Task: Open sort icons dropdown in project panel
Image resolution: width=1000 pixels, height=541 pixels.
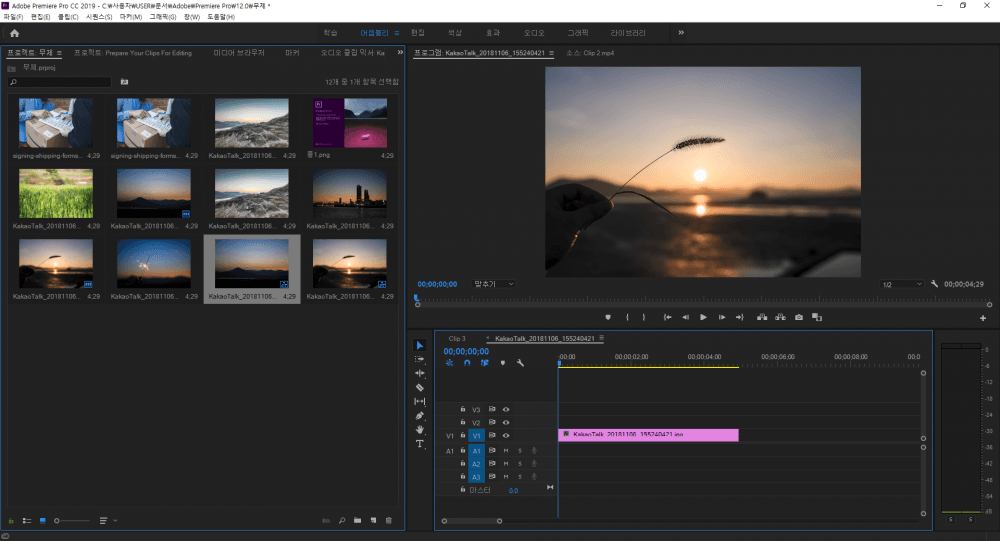Action: 108,521
